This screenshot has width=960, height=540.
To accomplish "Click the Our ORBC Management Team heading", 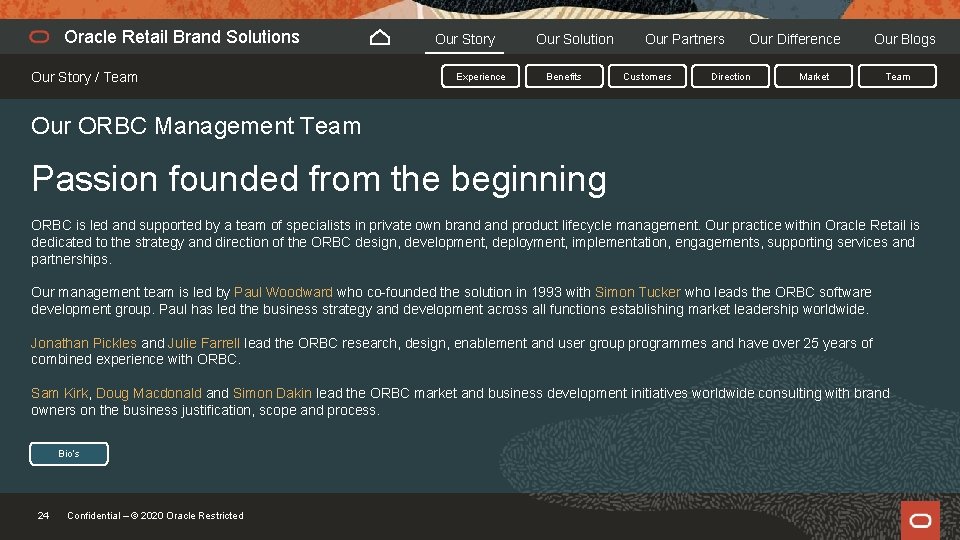I will point(196,126).
